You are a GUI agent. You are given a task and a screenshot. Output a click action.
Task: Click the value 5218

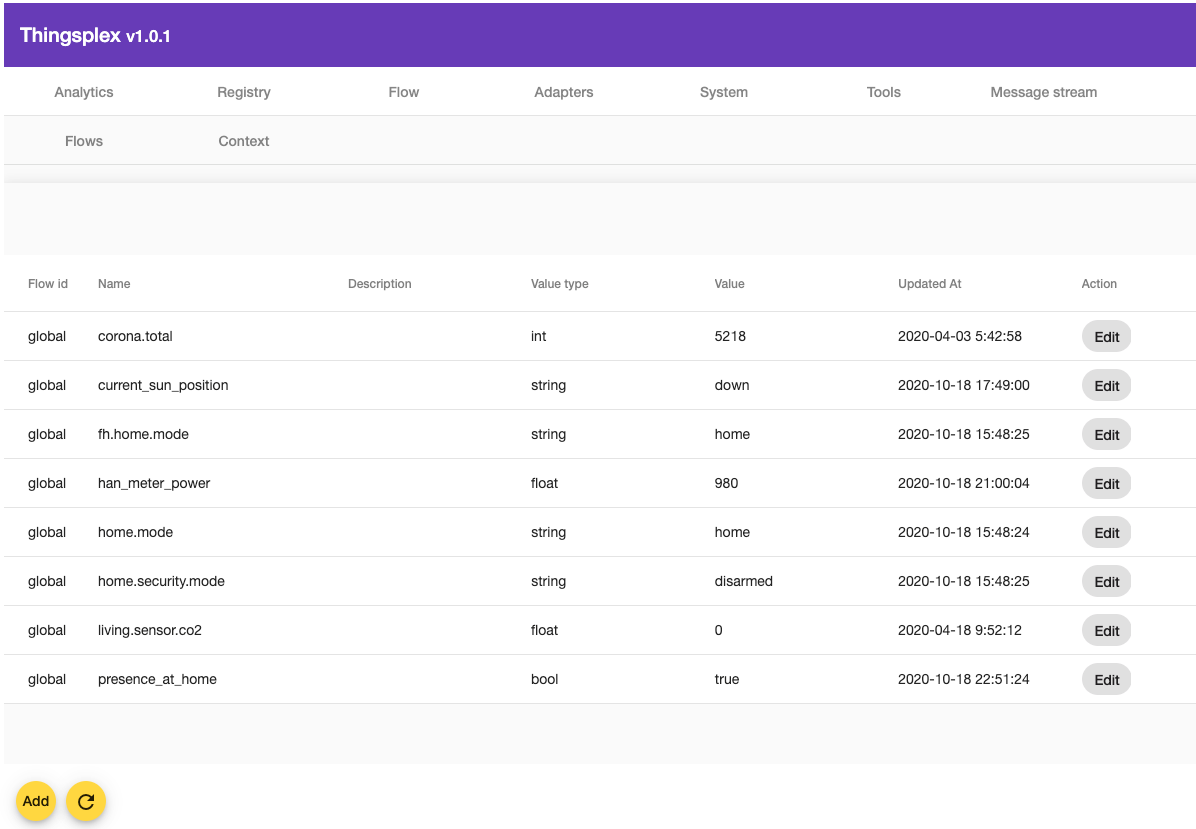(730, 336)
